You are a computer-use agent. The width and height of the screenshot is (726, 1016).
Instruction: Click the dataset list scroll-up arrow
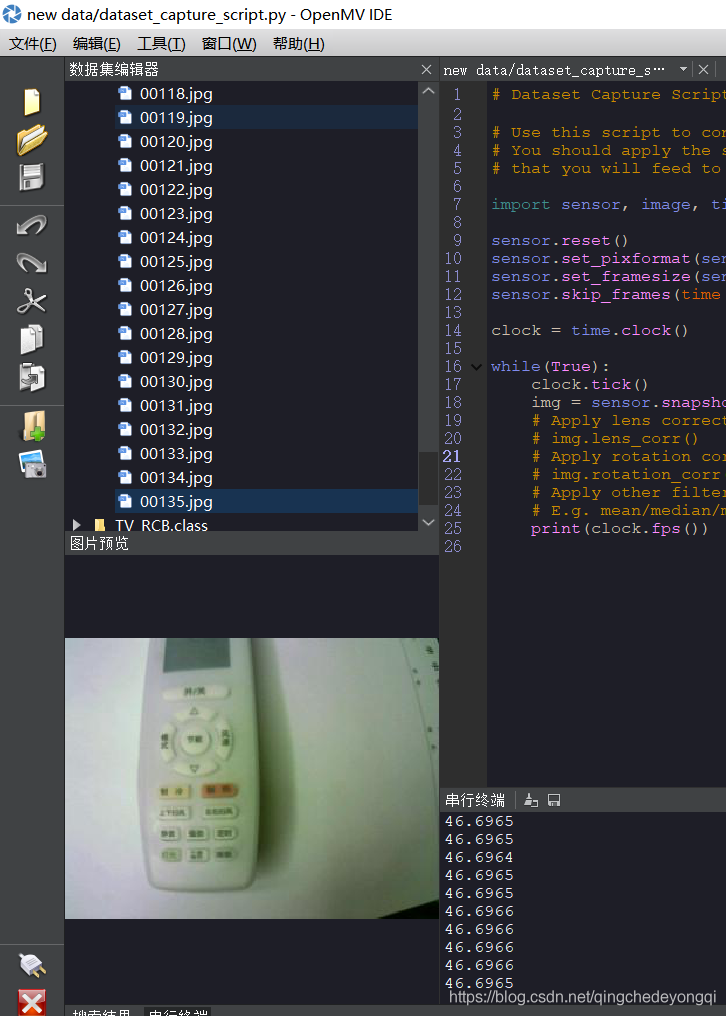428,91
